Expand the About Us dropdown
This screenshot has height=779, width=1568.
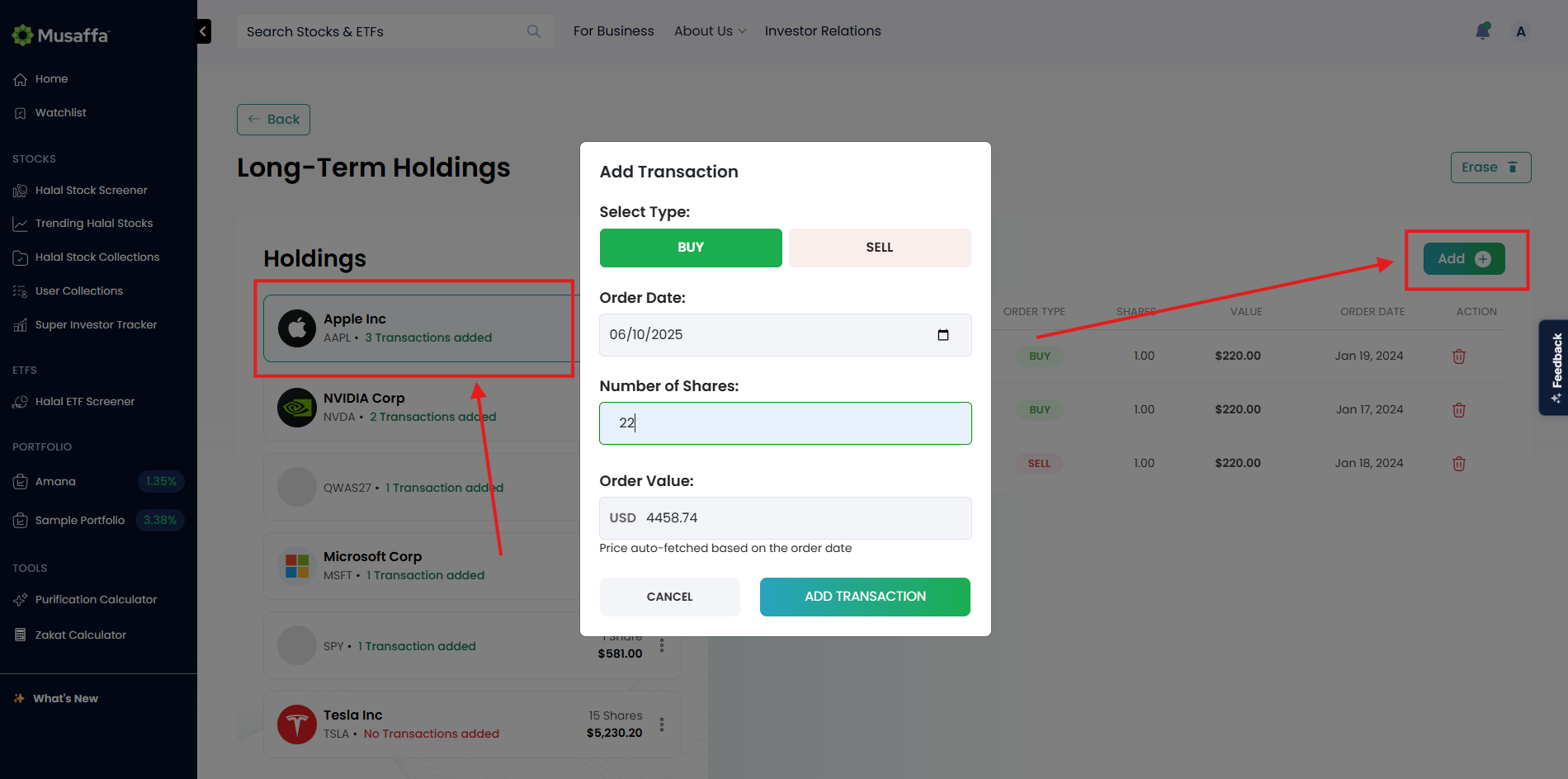point(710,31)
